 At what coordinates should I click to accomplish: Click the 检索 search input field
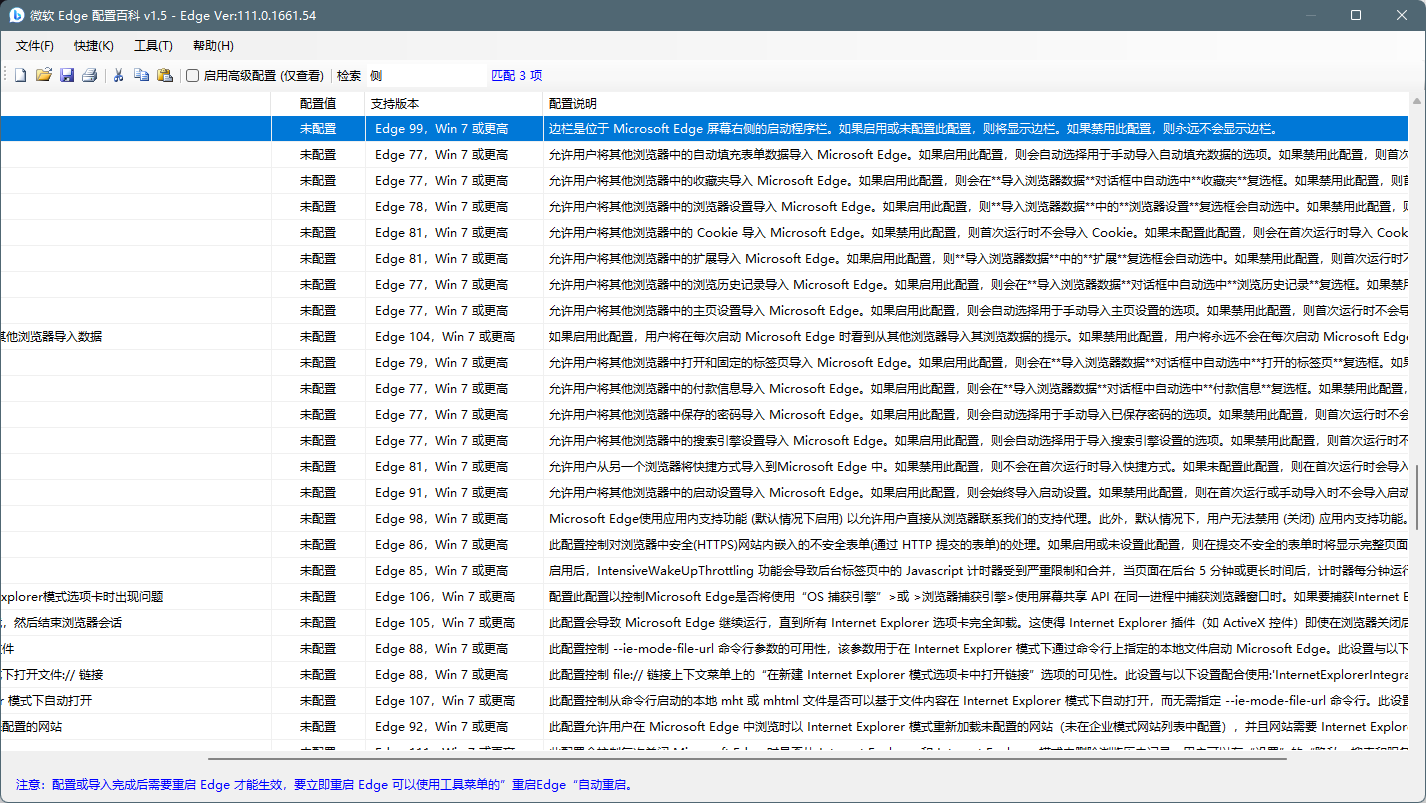point(426,75)
